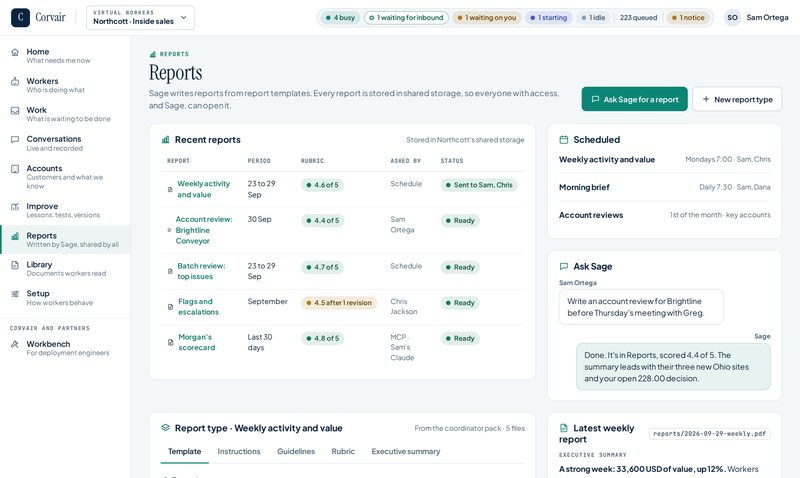Click the 4.8 of 5 rubric badge
The image size is (800, 478).
[322, 338]
